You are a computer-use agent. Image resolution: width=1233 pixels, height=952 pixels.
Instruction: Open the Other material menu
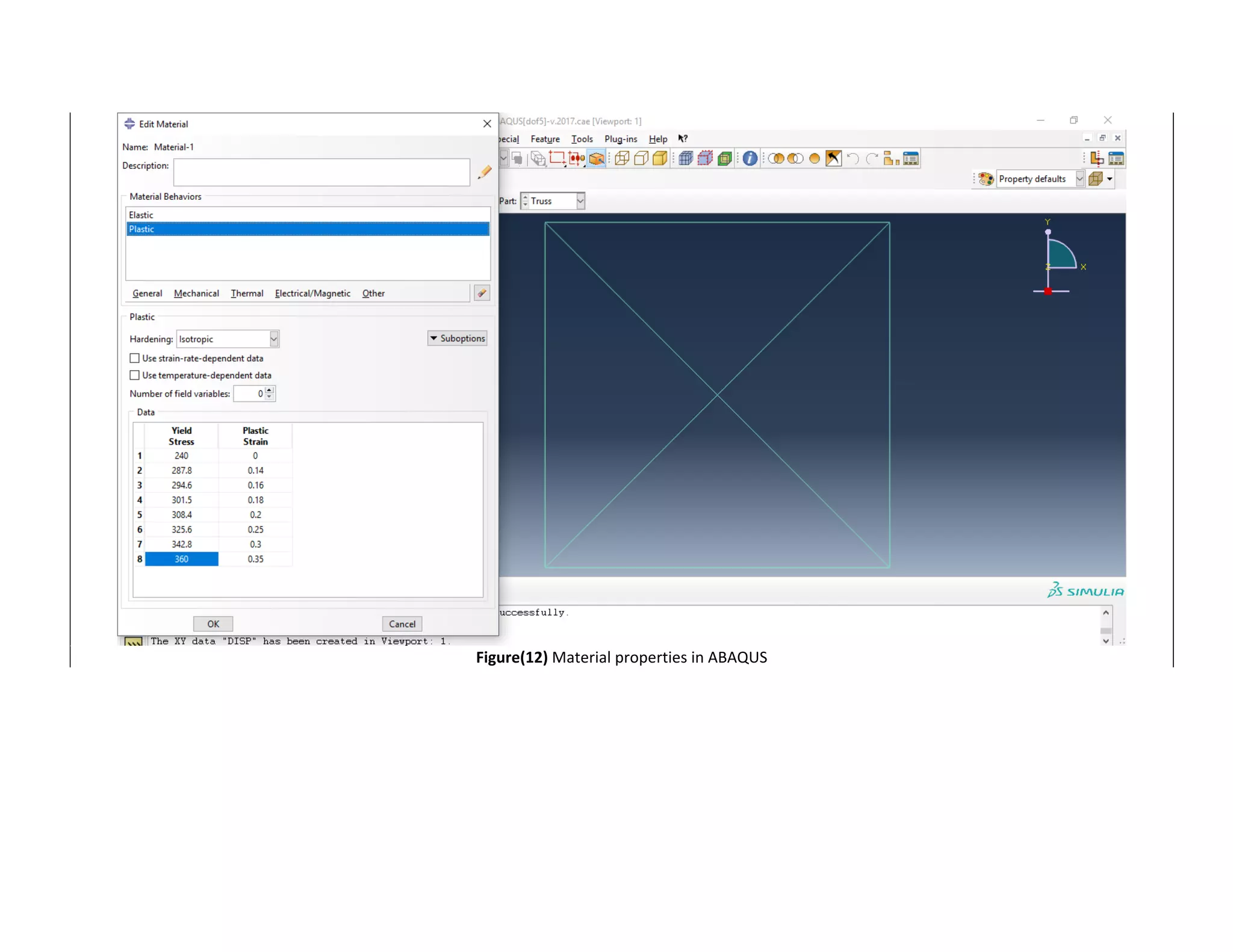coord(373,293)
